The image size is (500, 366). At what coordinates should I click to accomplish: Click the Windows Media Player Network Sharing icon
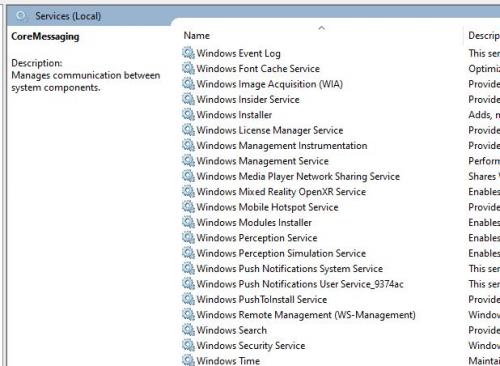pyautogui.click(x=188, y=176)
